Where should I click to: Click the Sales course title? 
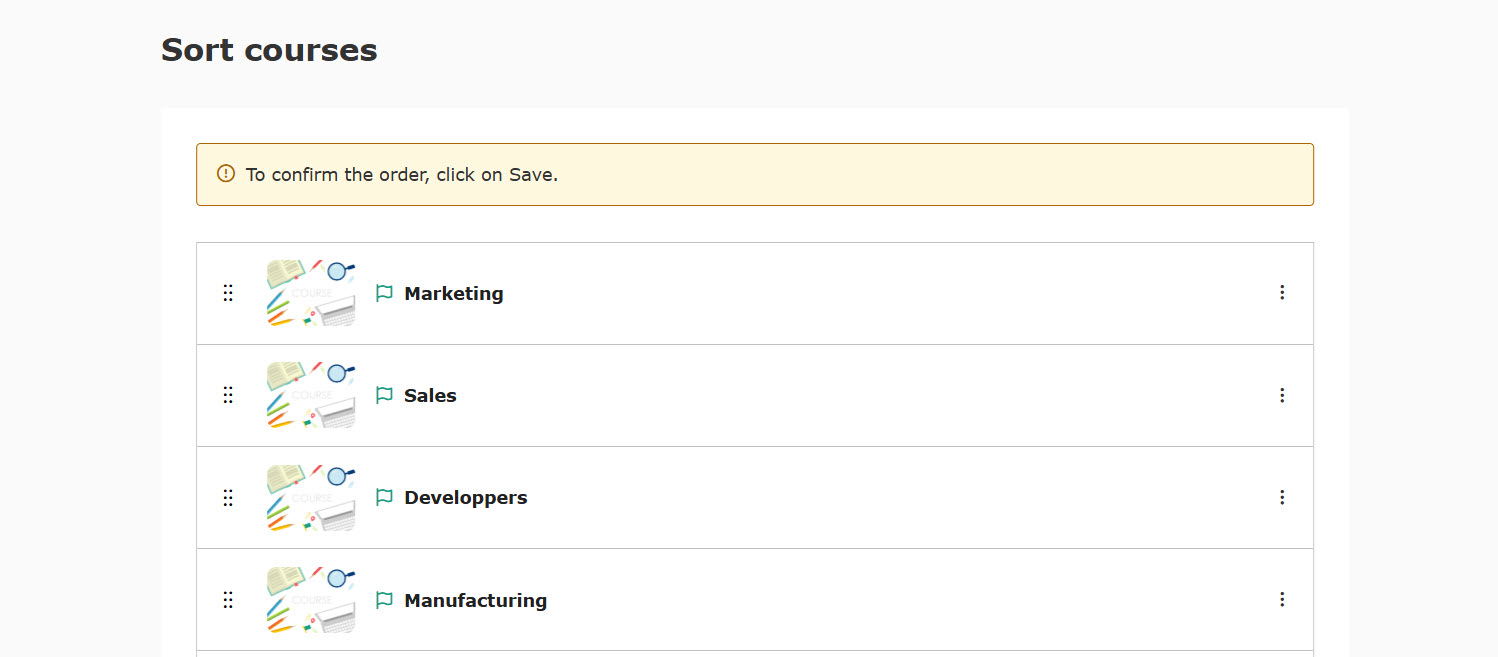click(430, 395)
